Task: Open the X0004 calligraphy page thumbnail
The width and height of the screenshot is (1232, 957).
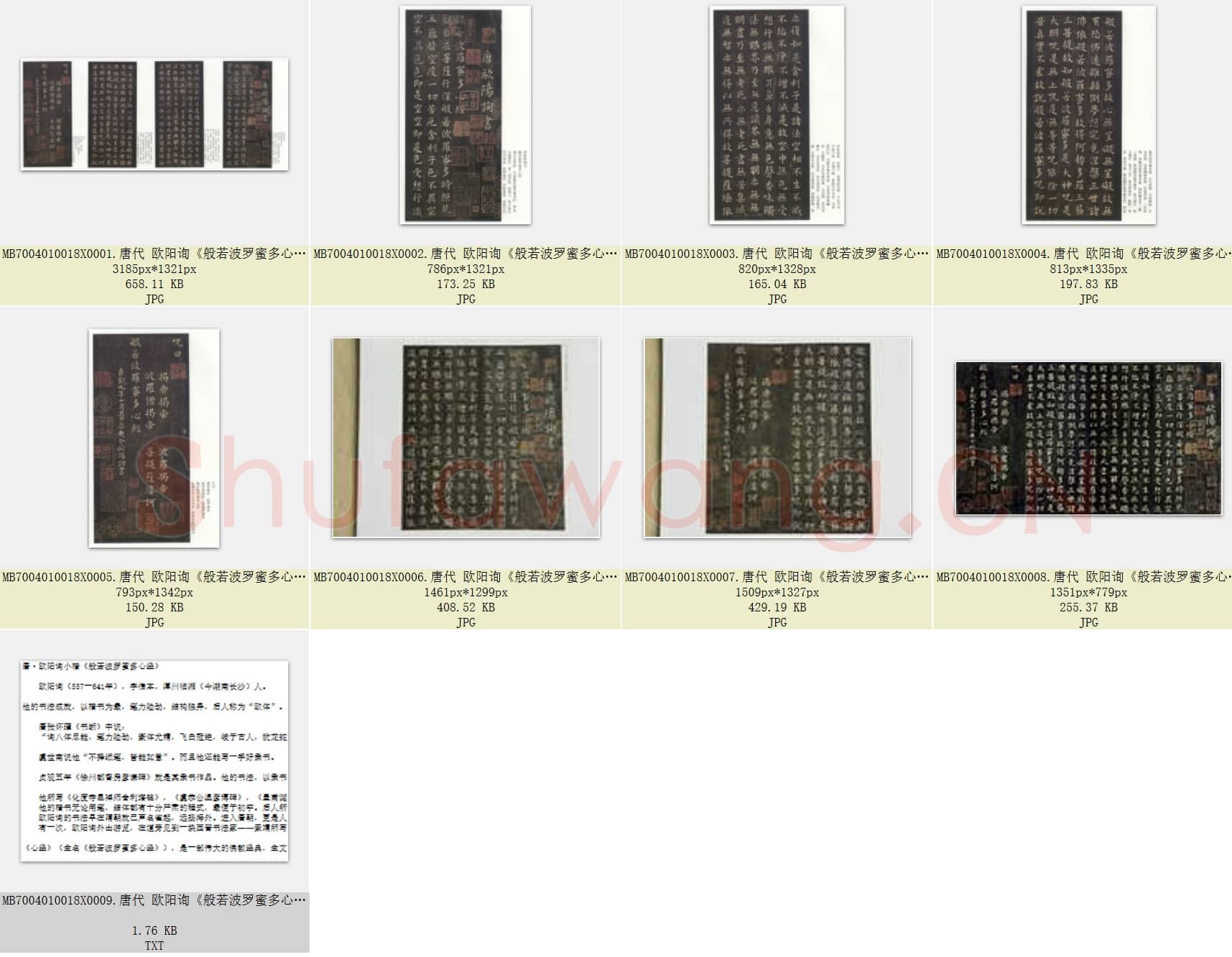Action: click(x=1088, y=115)
